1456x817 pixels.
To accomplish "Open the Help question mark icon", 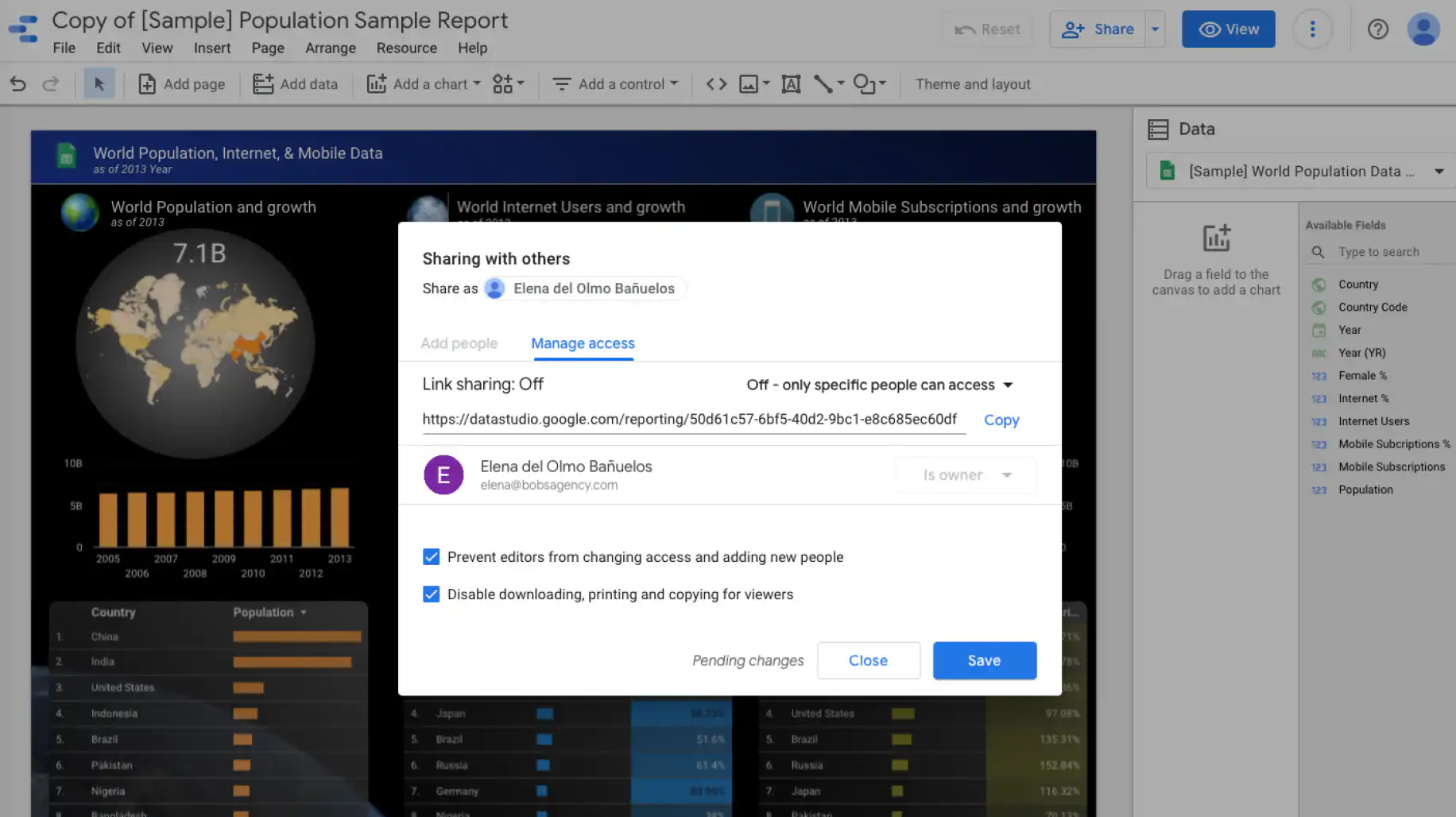I will [x=1377, y=29].
